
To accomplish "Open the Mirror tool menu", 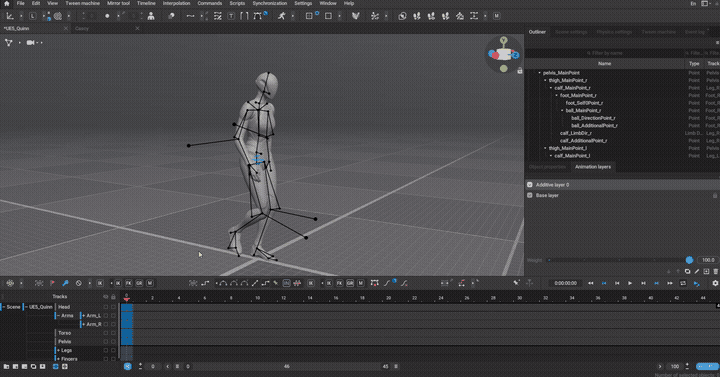I will point(118,3).
